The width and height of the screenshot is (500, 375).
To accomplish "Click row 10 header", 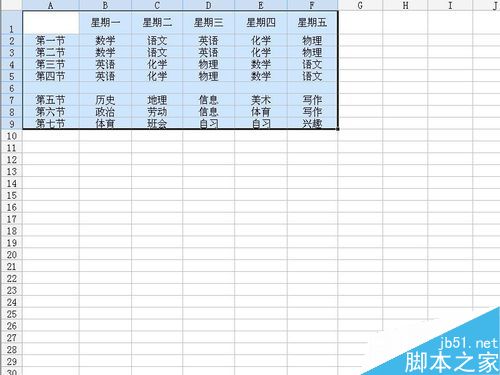I will click(11, 136).
